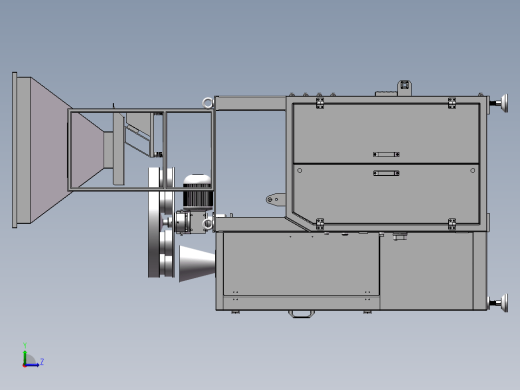Select the top lifting lug above the cabinet
Viewport: 520px width, 390px height.
click(404, 87)
